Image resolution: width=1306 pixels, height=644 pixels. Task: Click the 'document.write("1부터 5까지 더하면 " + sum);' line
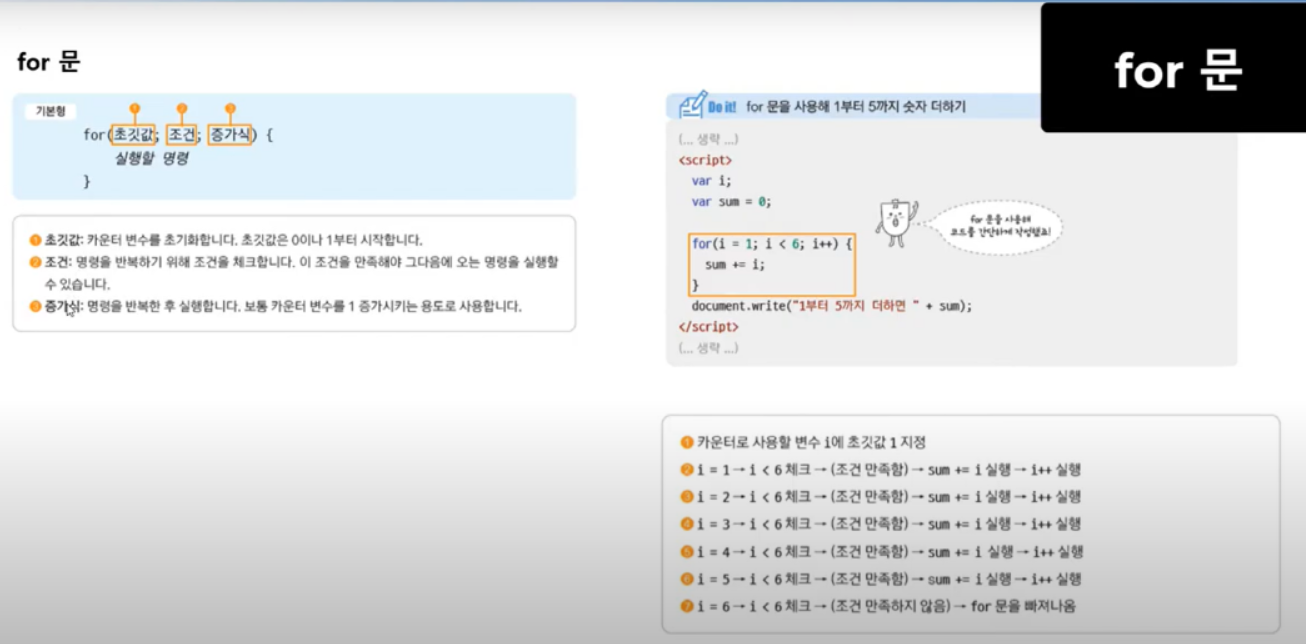[x=831, y=306]
